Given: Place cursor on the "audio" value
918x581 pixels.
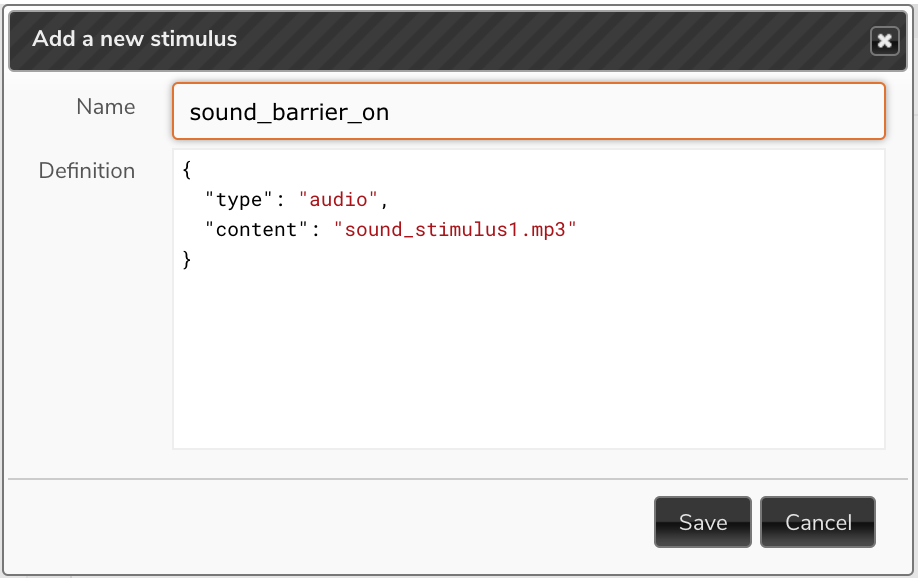Looking at the screenshot, I should pos(338,200).
